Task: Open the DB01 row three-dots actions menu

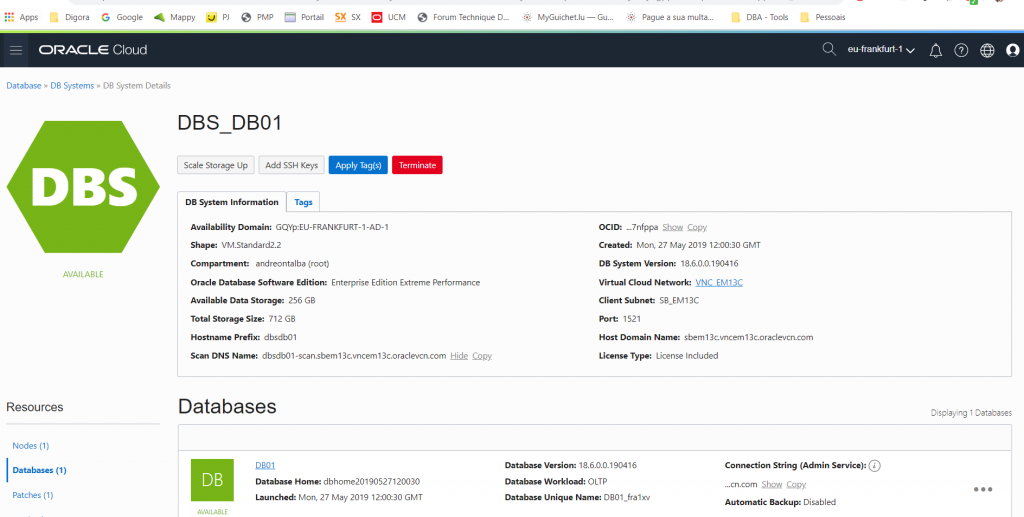Action: pos(983,489)
